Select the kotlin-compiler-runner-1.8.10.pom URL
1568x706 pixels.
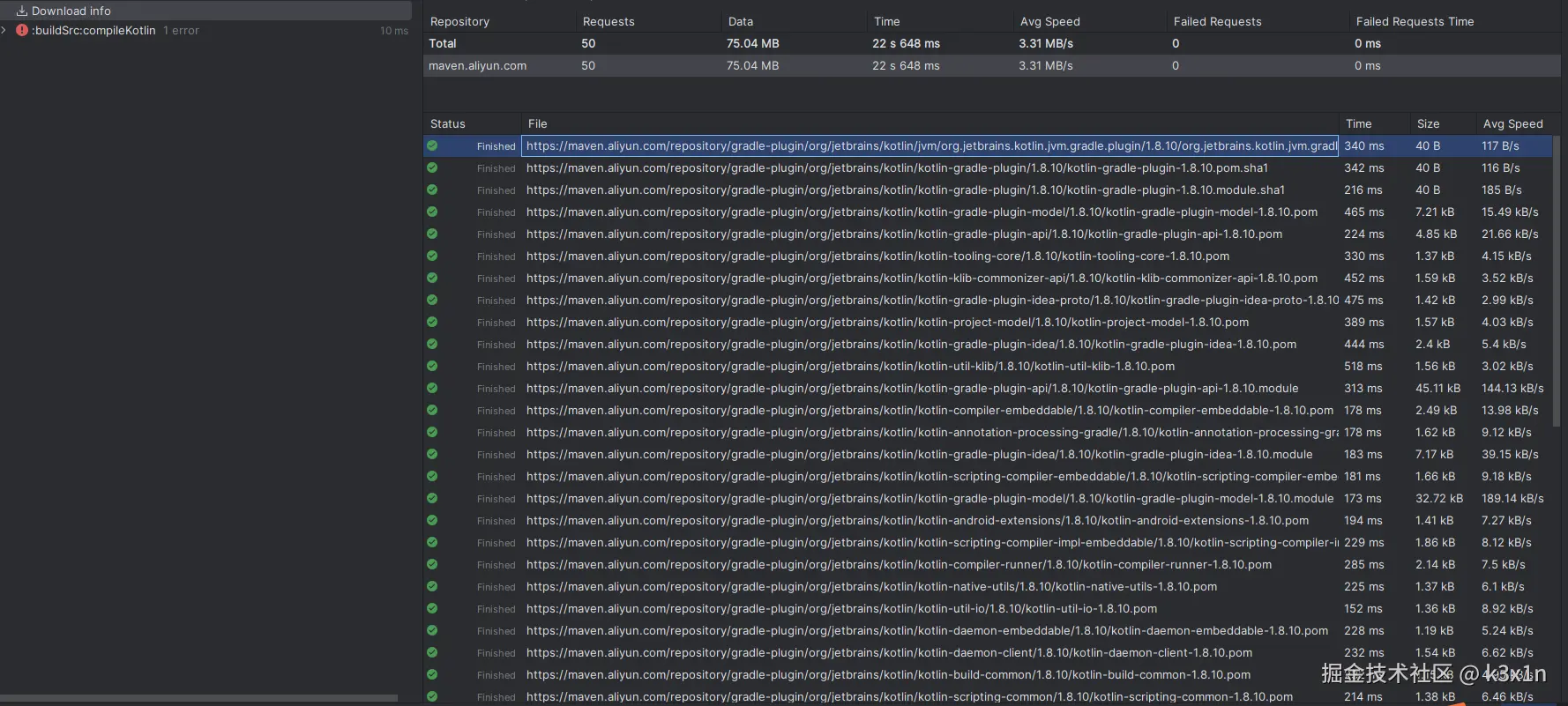pos(899,564)
